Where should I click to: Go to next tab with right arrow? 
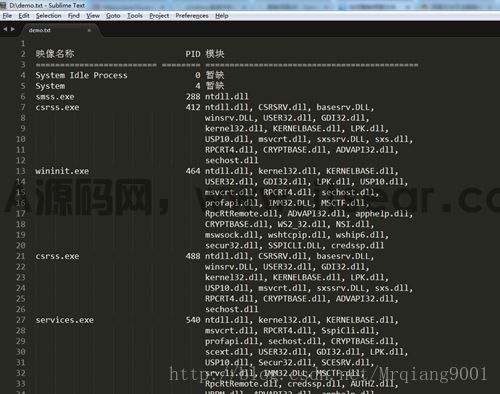(x=13, y=29)
